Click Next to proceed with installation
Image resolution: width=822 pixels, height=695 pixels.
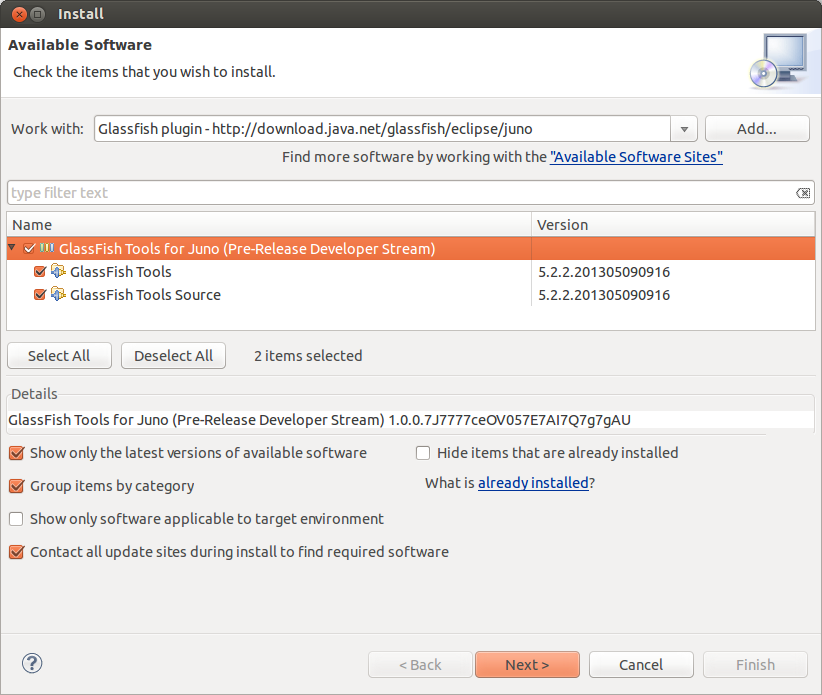click(527, 664)
